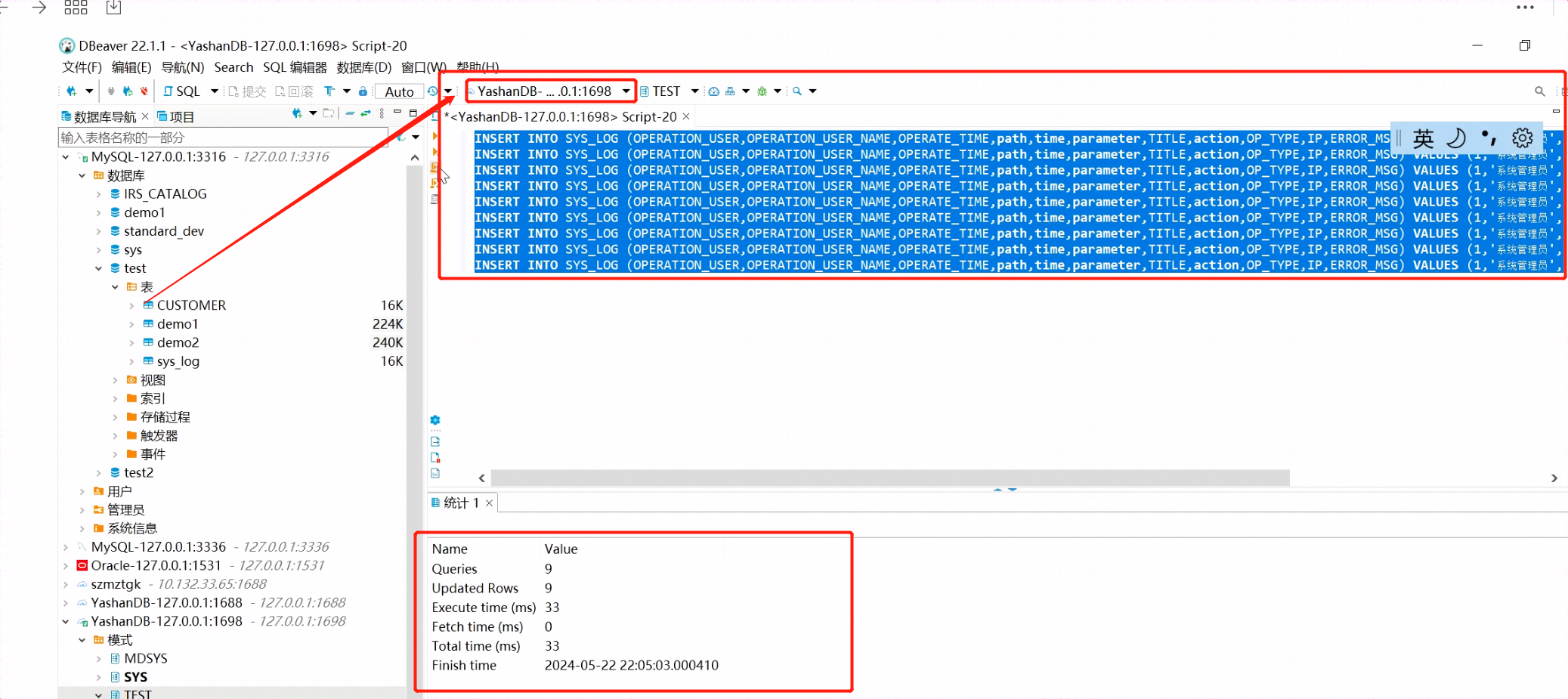1568x699 pixels.
Task: Open the search magnifier in the main toolbar
Action: [1540, 91]
